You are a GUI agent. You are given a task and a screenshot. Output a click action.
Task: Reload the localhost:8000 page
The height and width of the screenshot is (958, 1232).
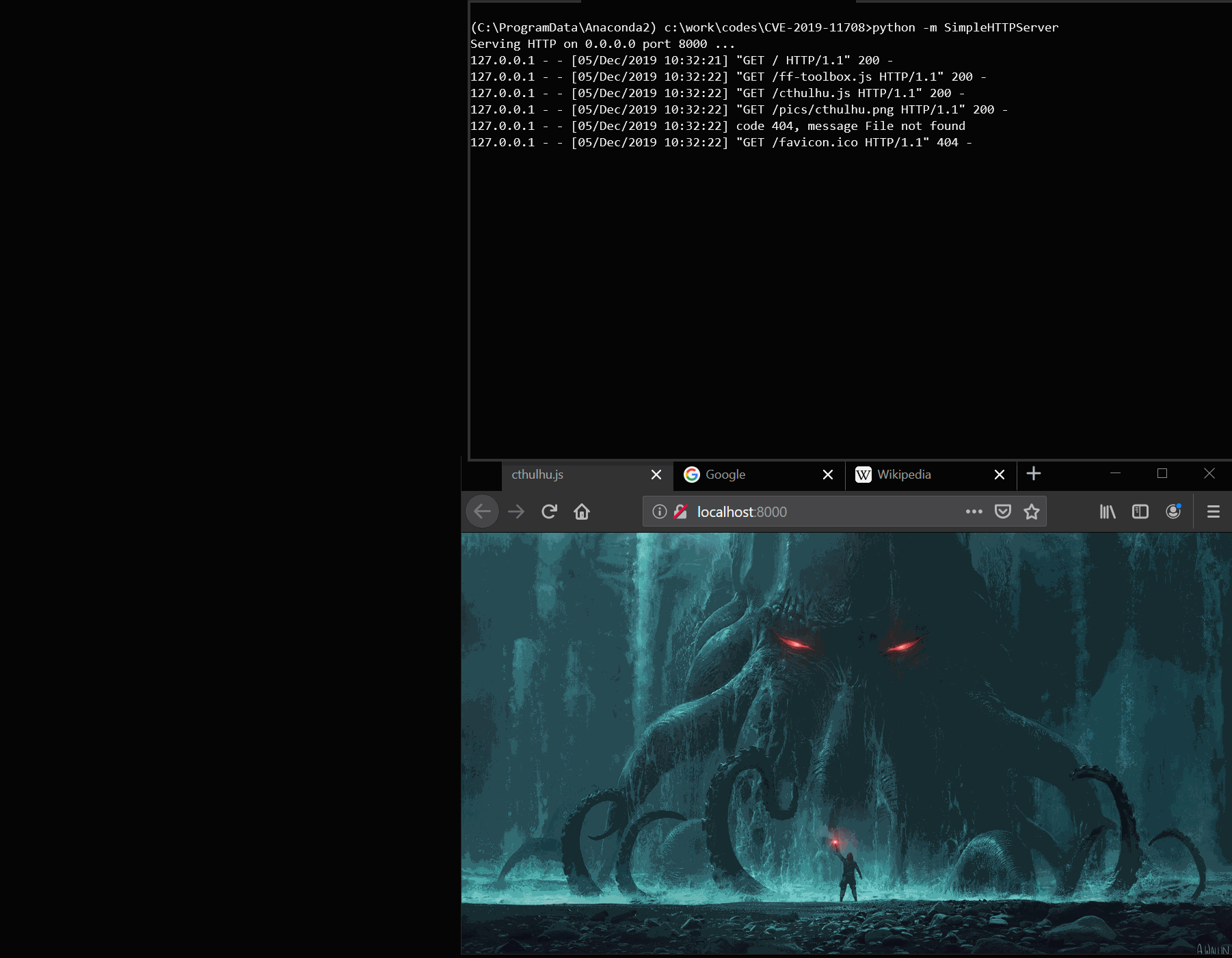tap(549, 511)
